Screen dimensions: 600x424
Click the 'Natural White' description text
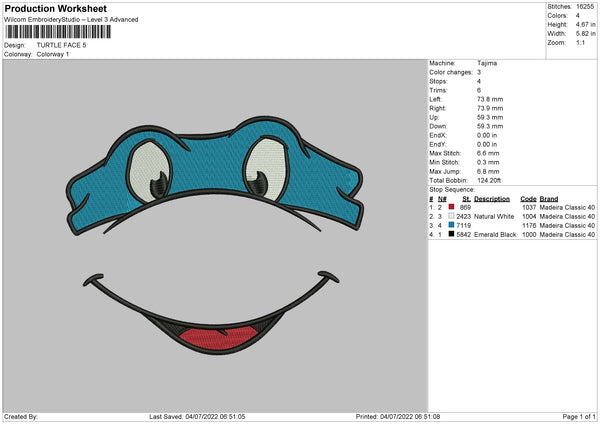[x=494, y=217]
